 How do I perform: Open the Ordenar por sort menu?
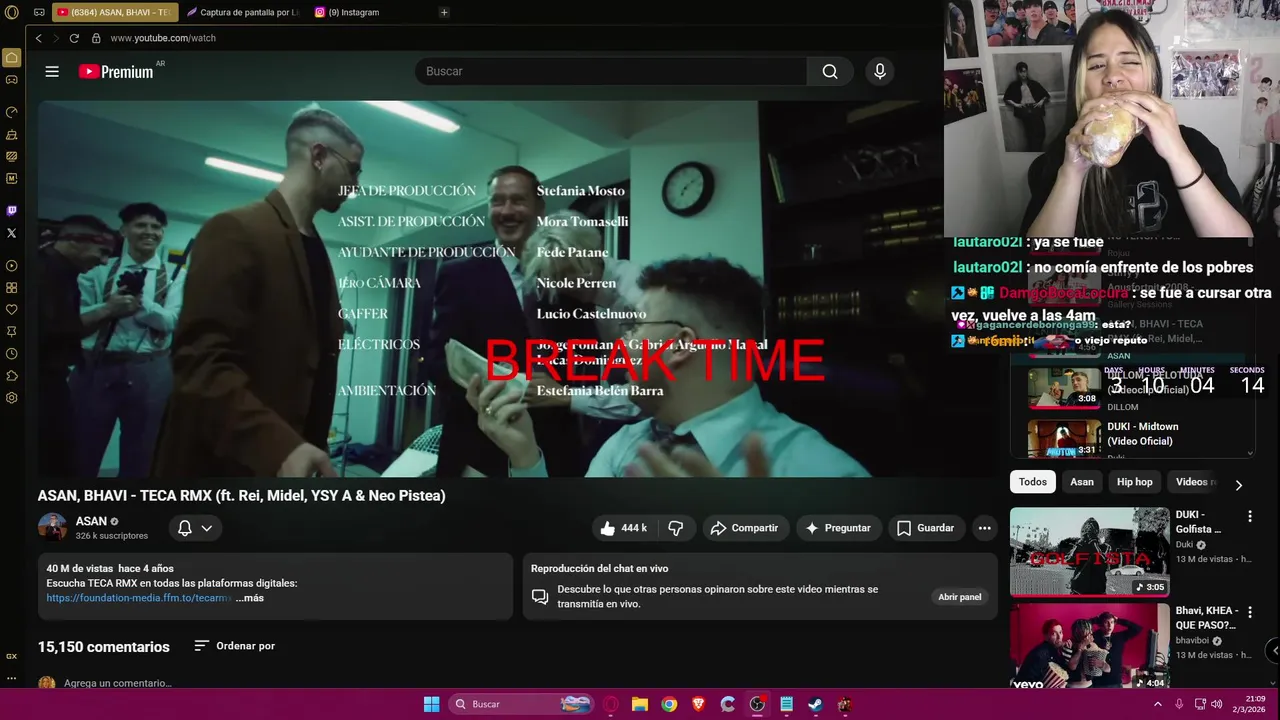pos(235,646)
